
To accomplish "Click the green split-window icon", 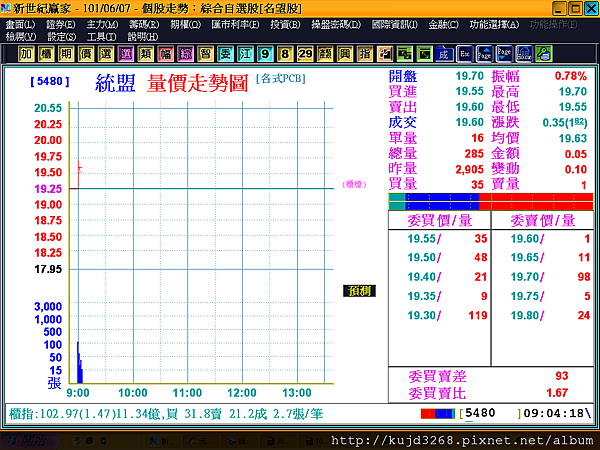I will tap(404, 54).
